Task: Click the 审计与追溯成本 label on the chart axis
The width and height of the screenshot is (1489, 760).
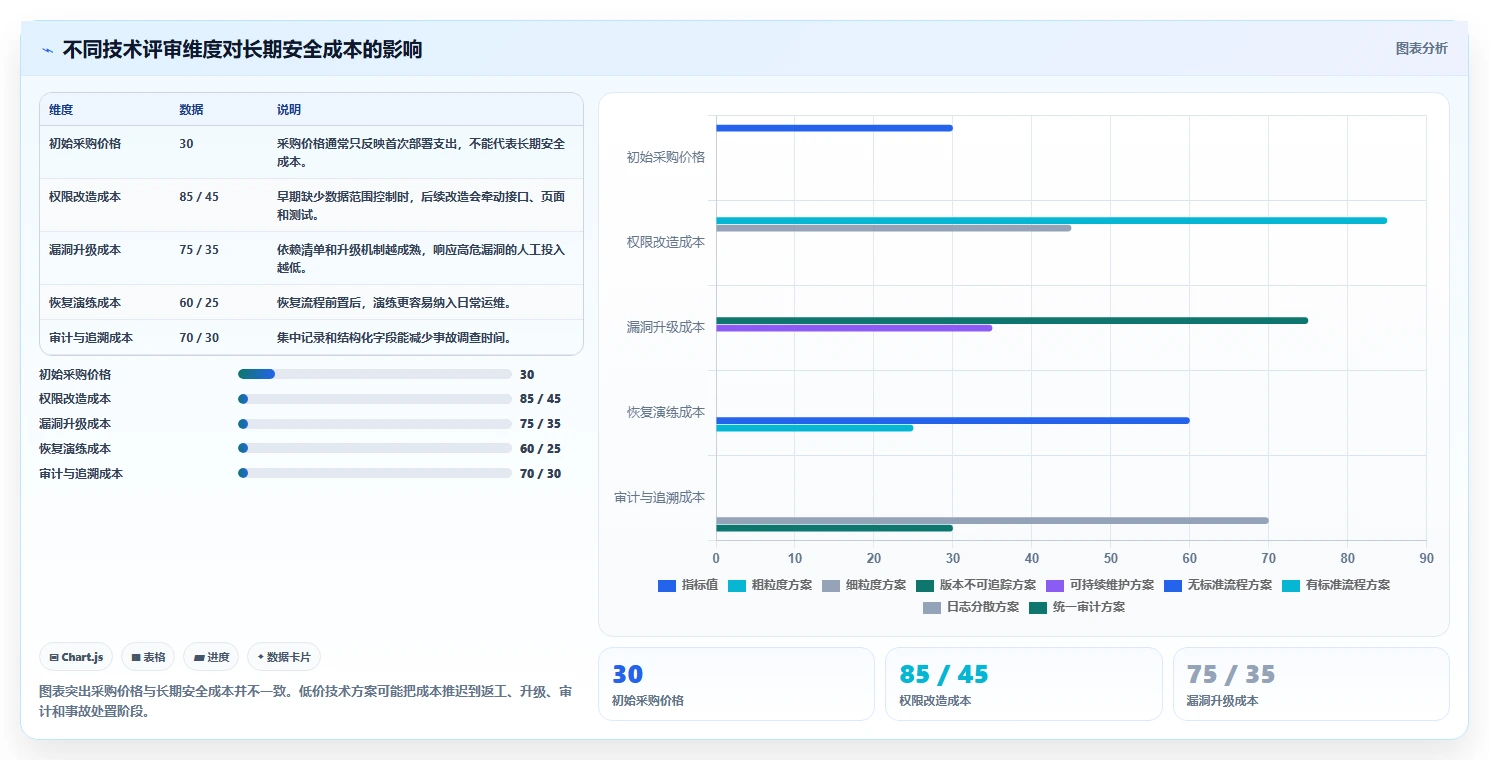Action: click(x=660, y=497)
